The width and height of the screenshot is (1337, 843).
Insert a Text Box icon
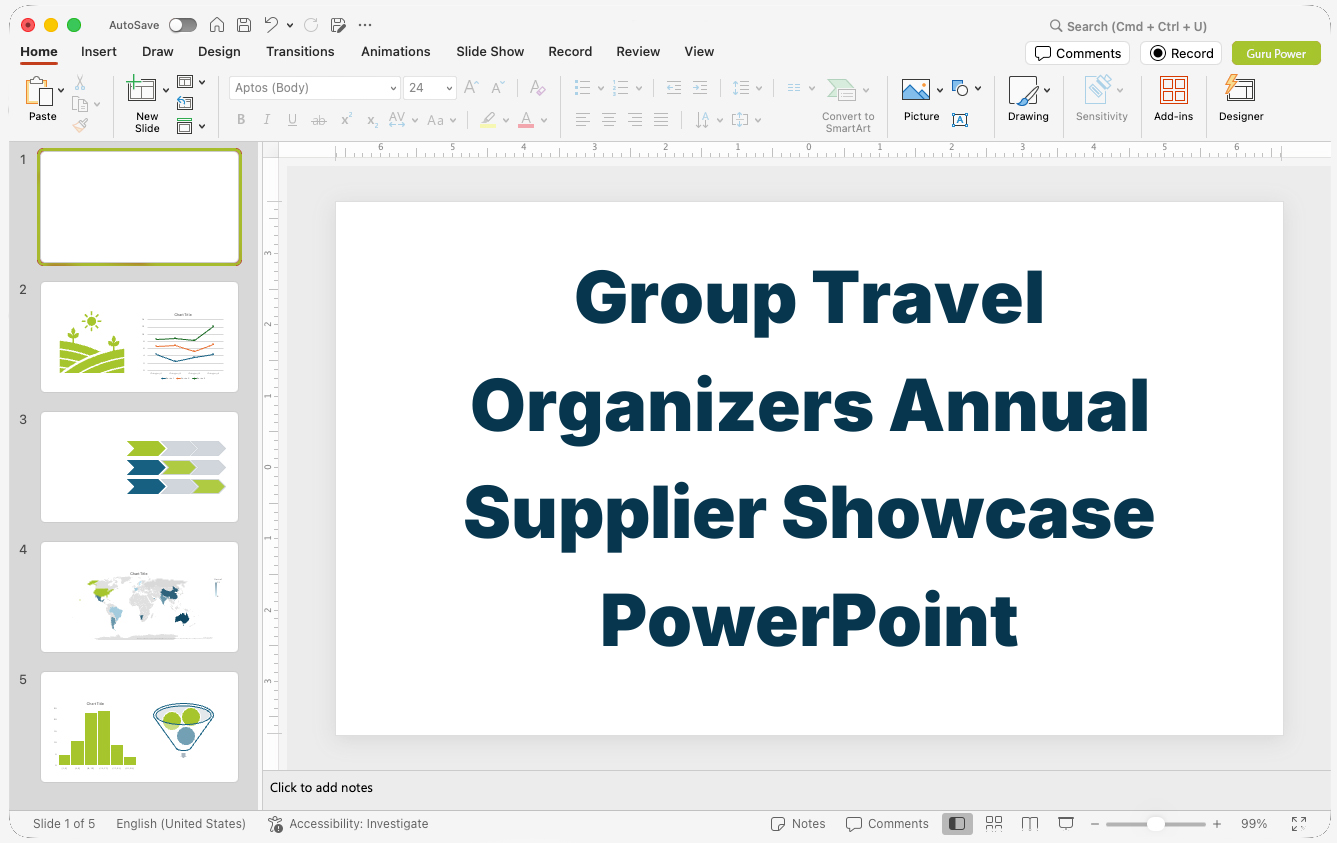(x=960, y=120)
